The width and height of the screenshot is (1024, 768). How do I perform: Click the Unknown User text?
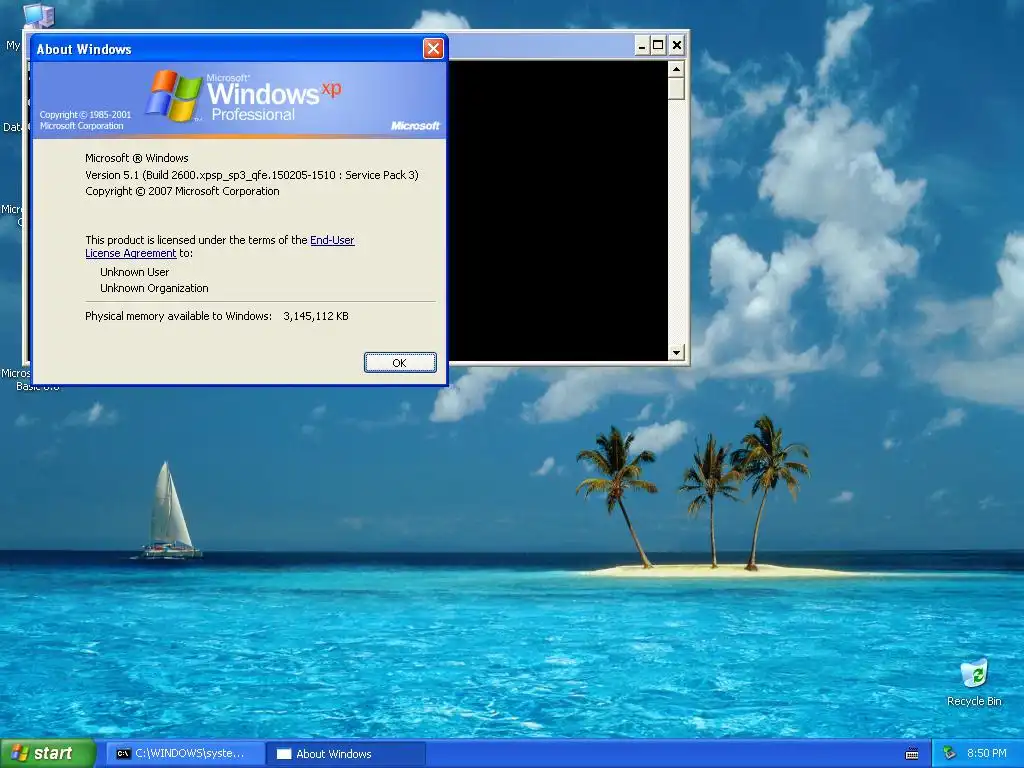coord(135,272)
